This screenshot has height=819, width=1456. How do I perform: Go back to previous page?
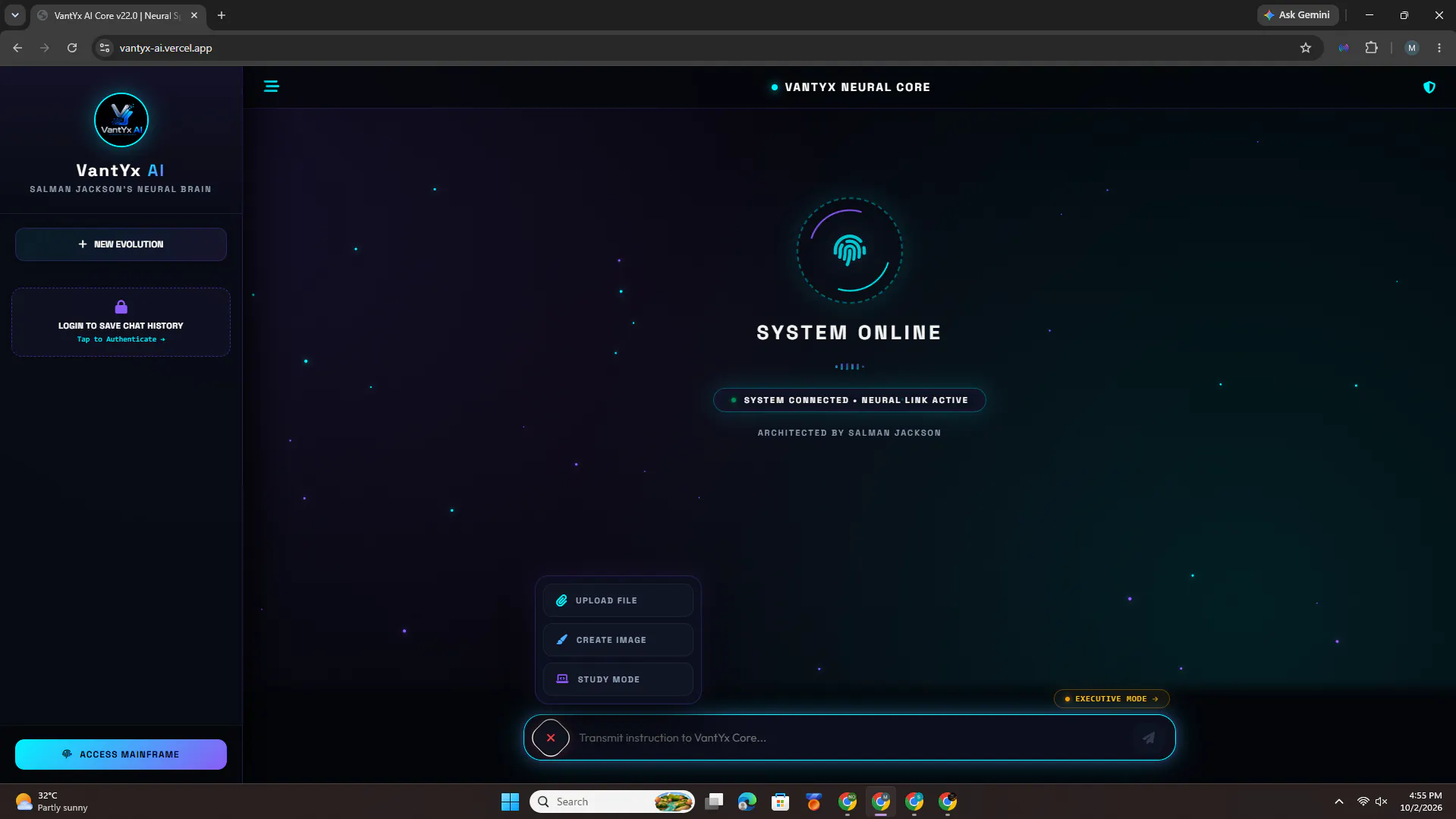(17, 48)
